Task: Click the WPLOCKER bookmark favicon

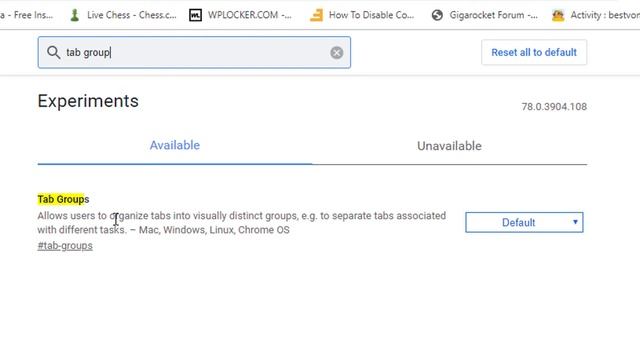Action: click(195, 15)
